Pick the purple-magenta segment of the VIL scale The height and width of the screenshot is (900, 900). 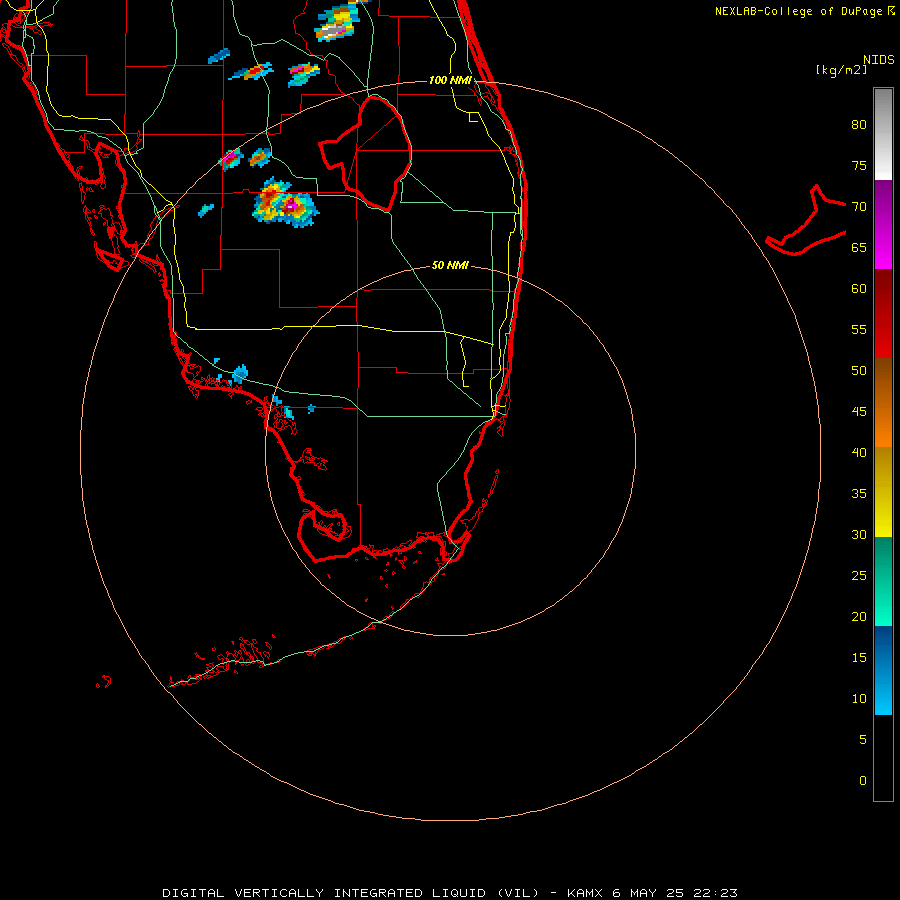click(x=883, y=224)
